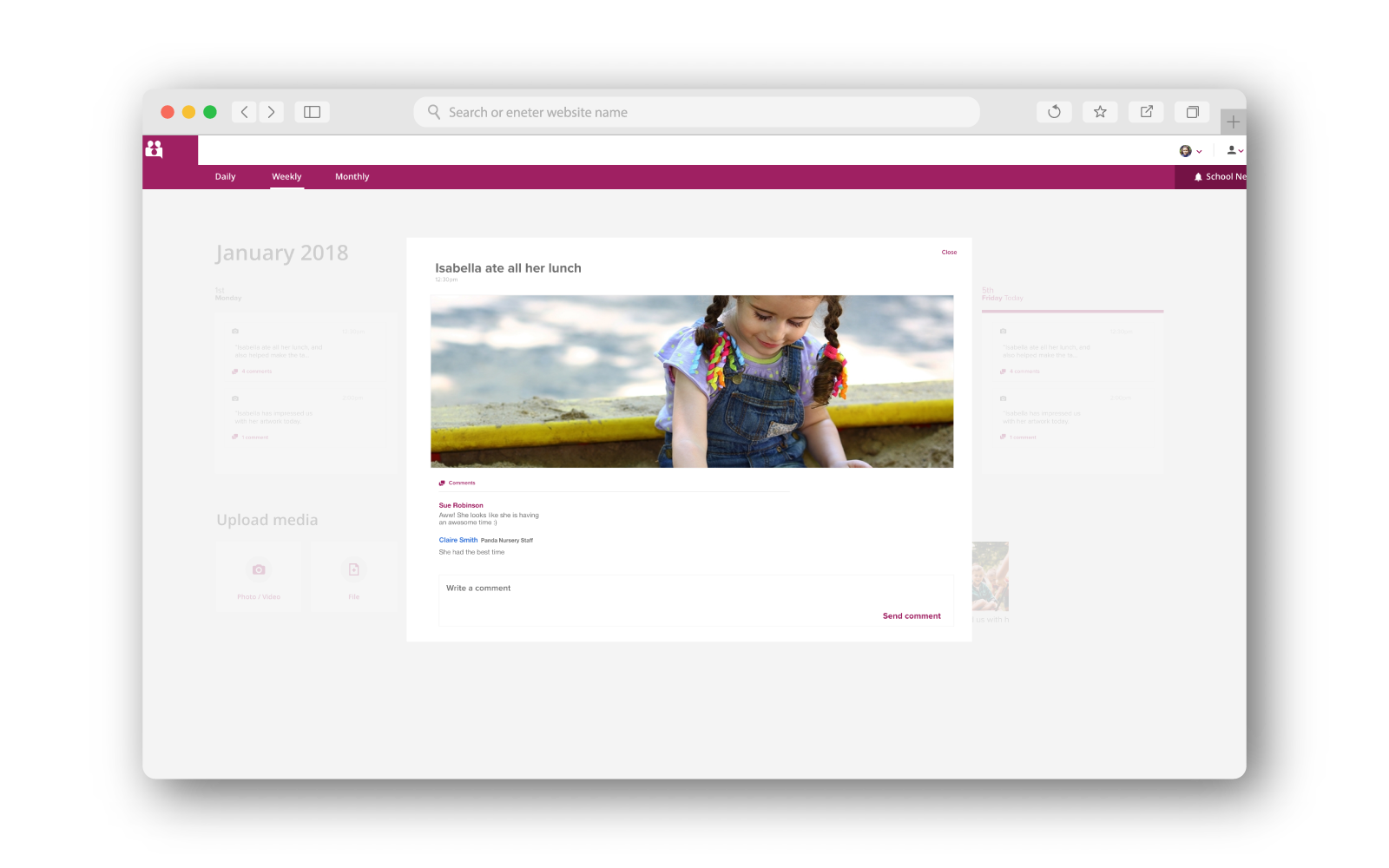The image size is (1389, 868).
Task: Click into the Write a comment field
Action: (696, 600)
